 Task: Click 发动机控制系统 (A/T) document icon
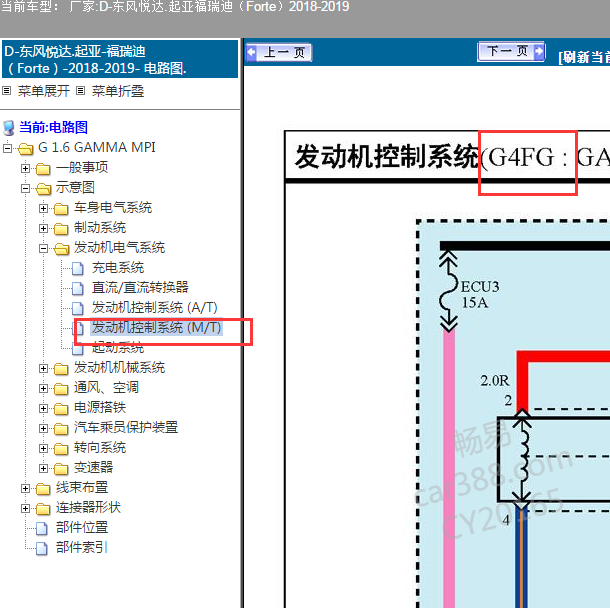[78, 308]
